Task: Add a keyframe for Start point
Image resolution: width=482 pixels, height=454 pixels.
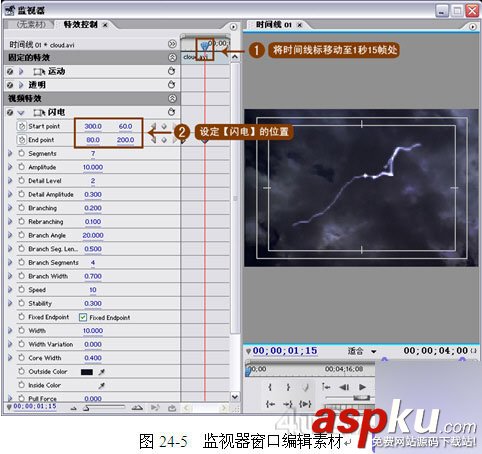Action: [x=164, y=126]
